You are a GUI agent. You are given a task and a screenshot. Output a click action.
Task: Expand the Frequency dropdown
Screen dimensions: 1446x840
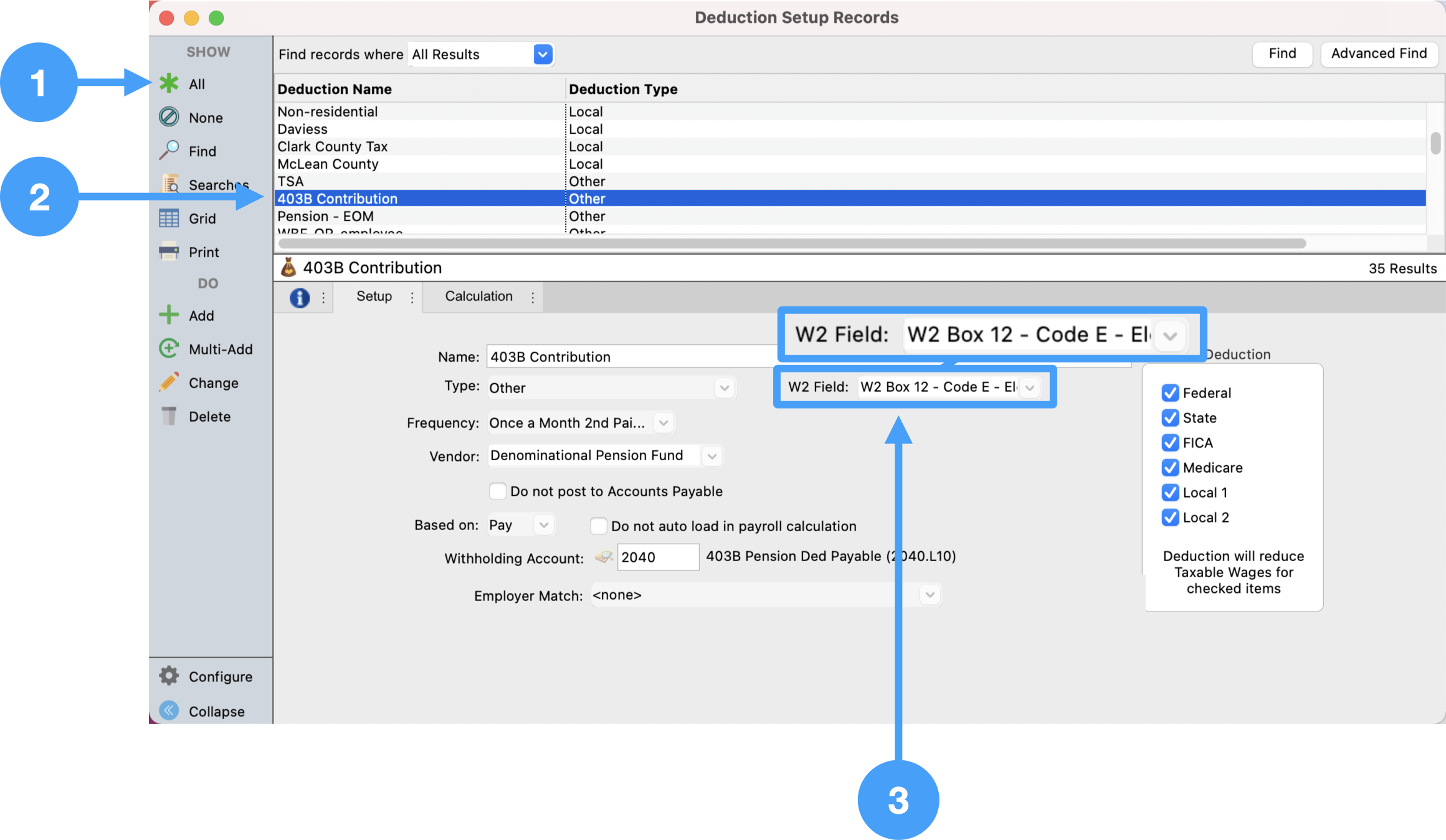click(x=664, y=423)
